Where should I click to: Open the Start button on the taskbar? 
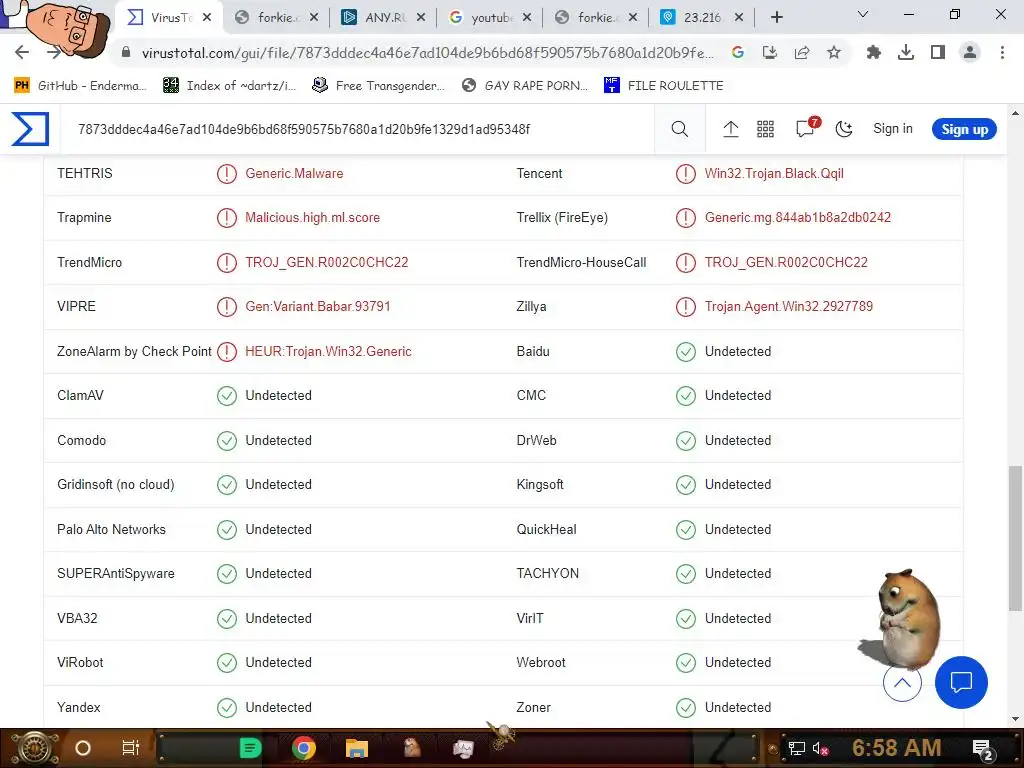35,748
